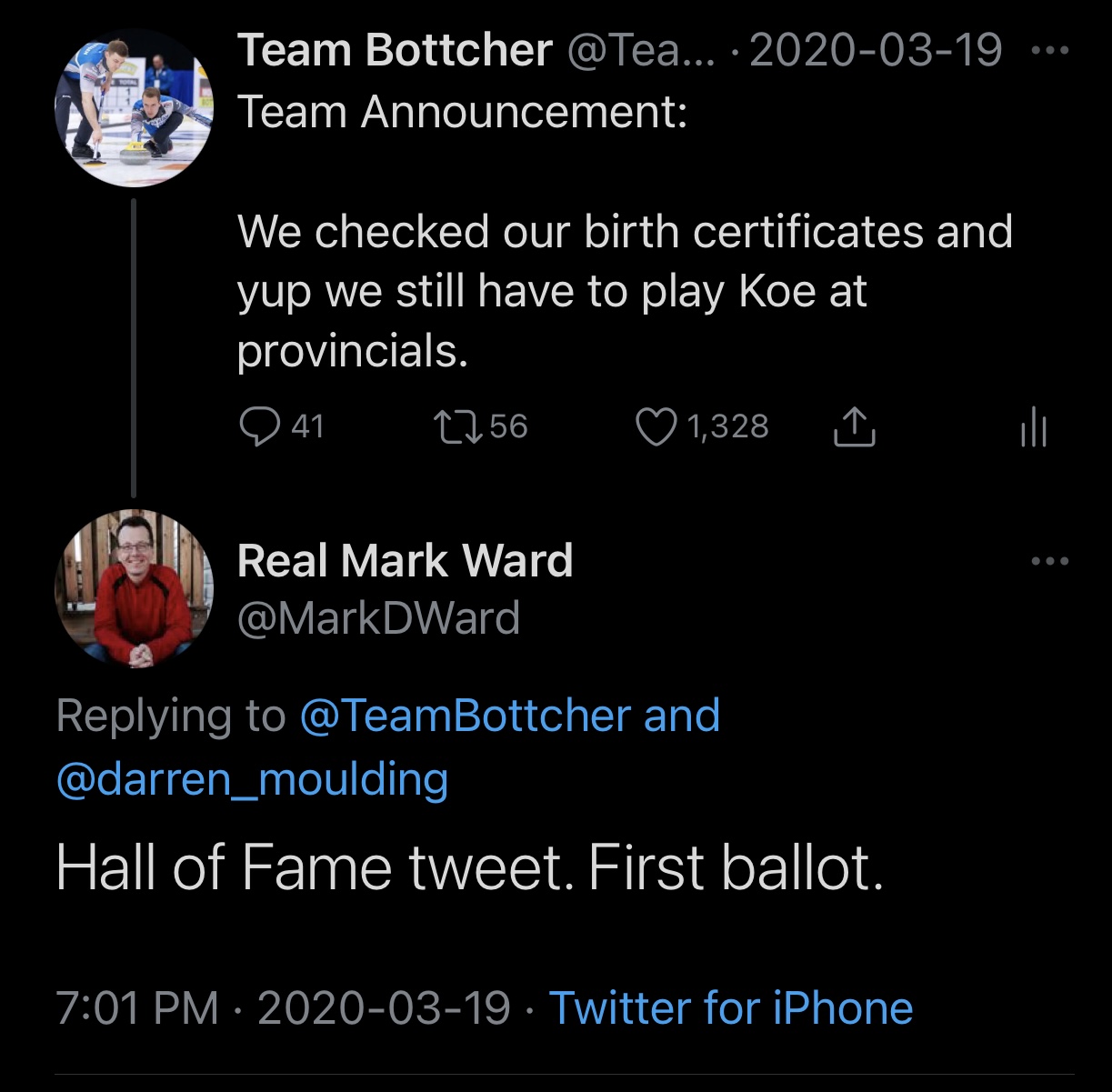Tap the Twitter for iPhone link
The height and width of the screenshot is (1092, 1112).
point(731,1007)
